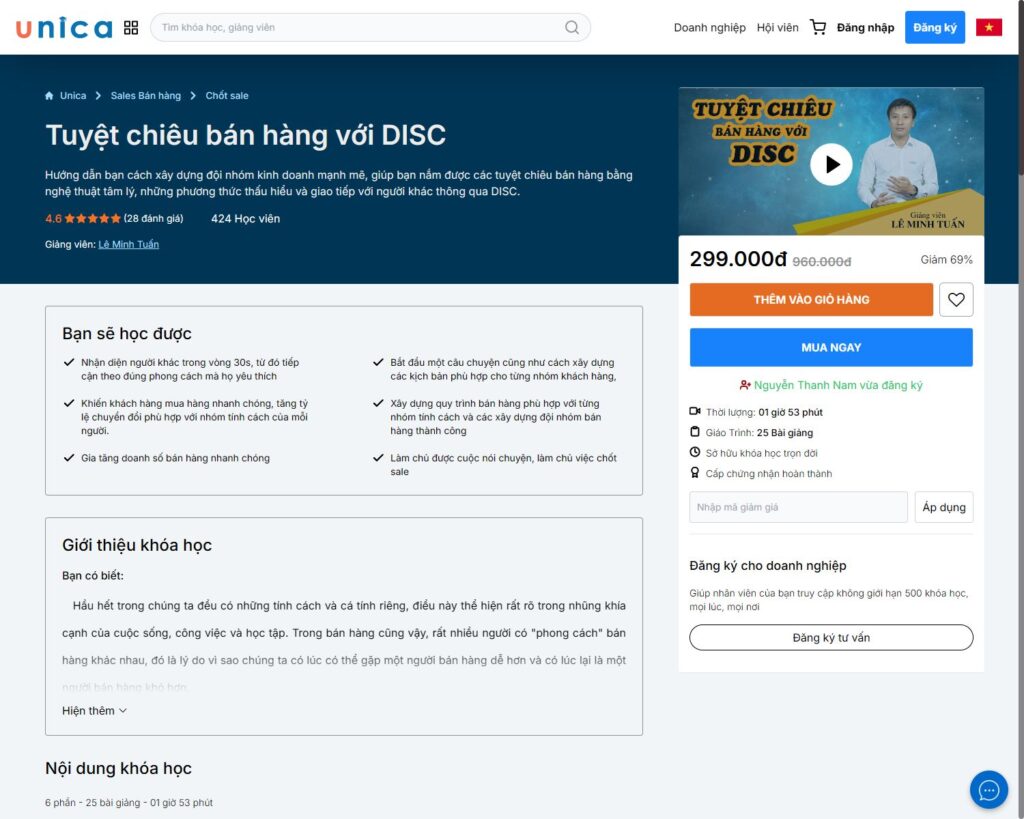Viewport: 1024px width, 819px height.
Task: Expand description with Hiện thêm
Action: pos(94,711)
